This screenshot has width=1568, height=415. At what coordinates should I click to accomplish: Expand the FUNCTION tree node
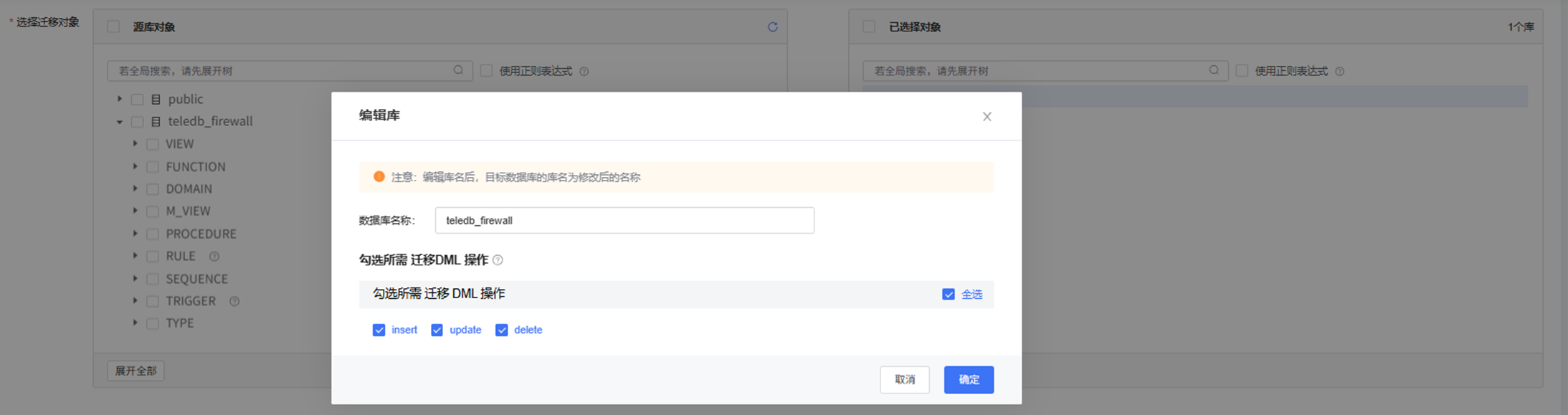135,166
